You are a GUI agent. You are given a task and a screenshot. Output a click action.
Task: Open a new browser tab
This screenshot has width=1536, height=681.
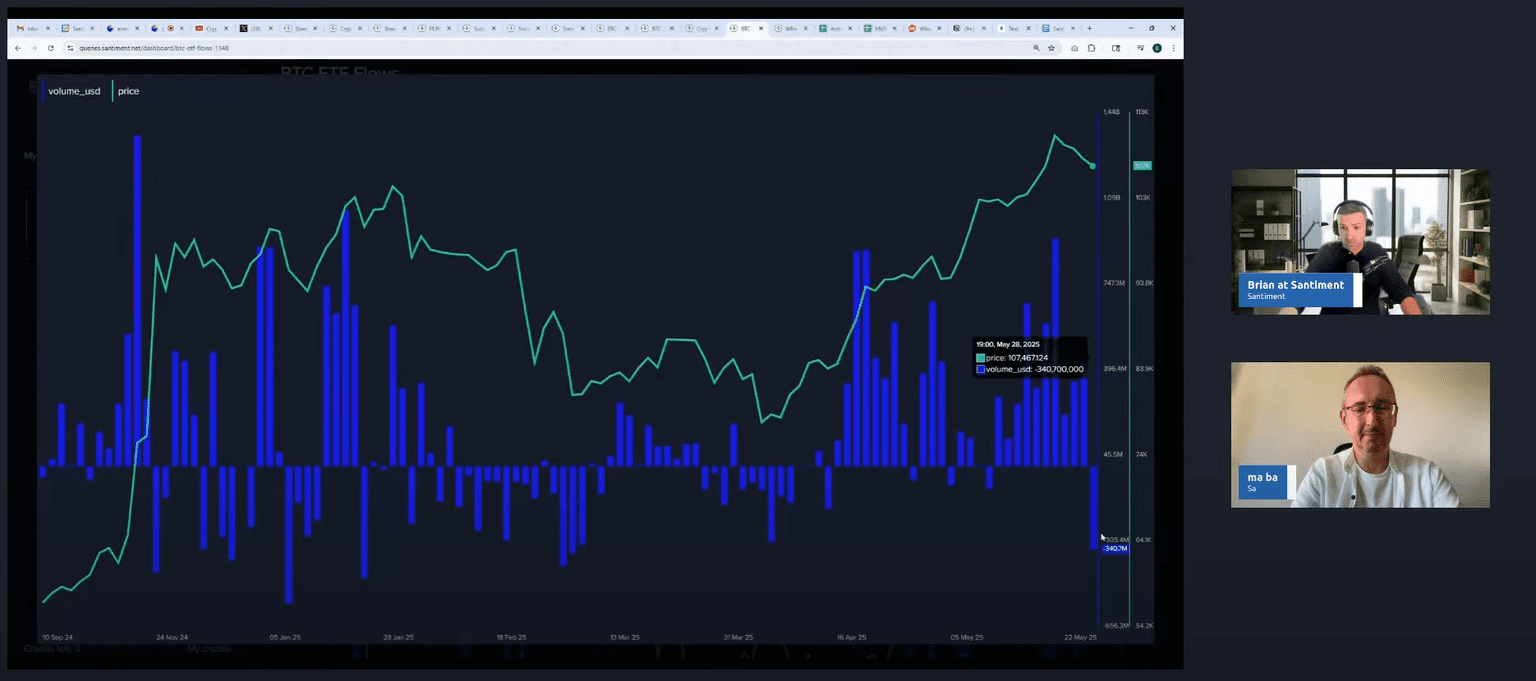click(x=1089, y=28)
